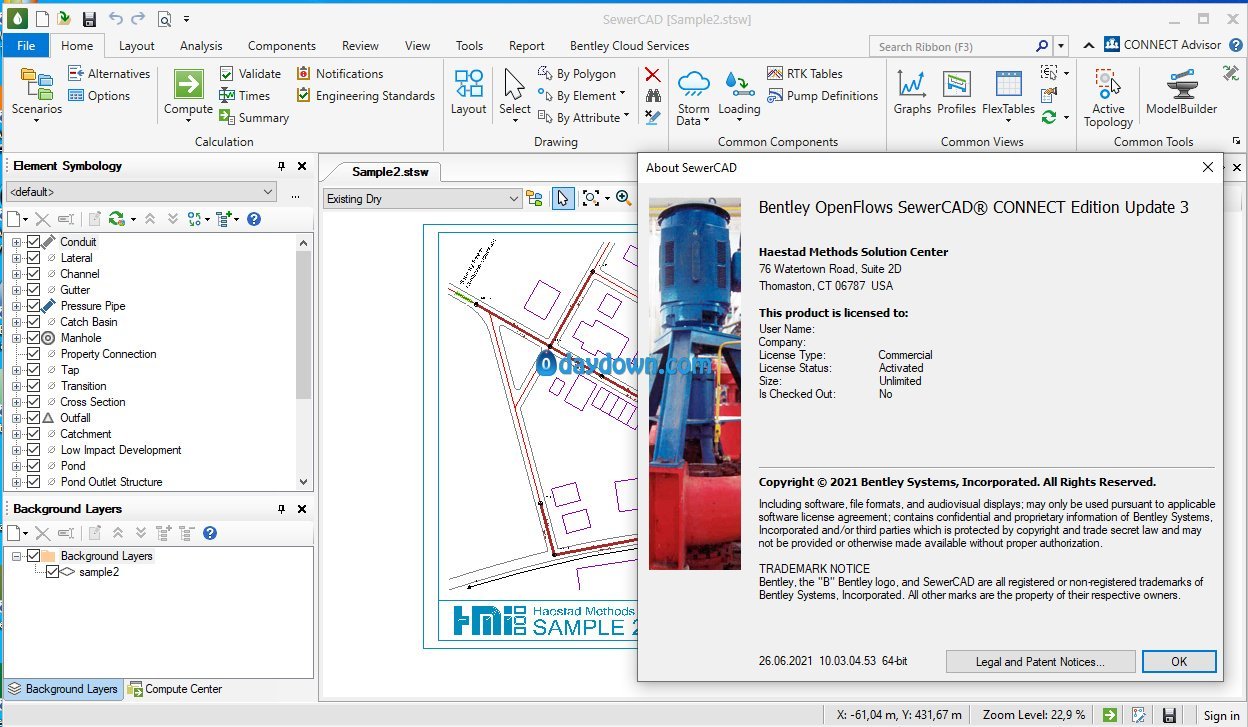
Task: Open Alternatives from the Calculation group
Action: [108, 73]
